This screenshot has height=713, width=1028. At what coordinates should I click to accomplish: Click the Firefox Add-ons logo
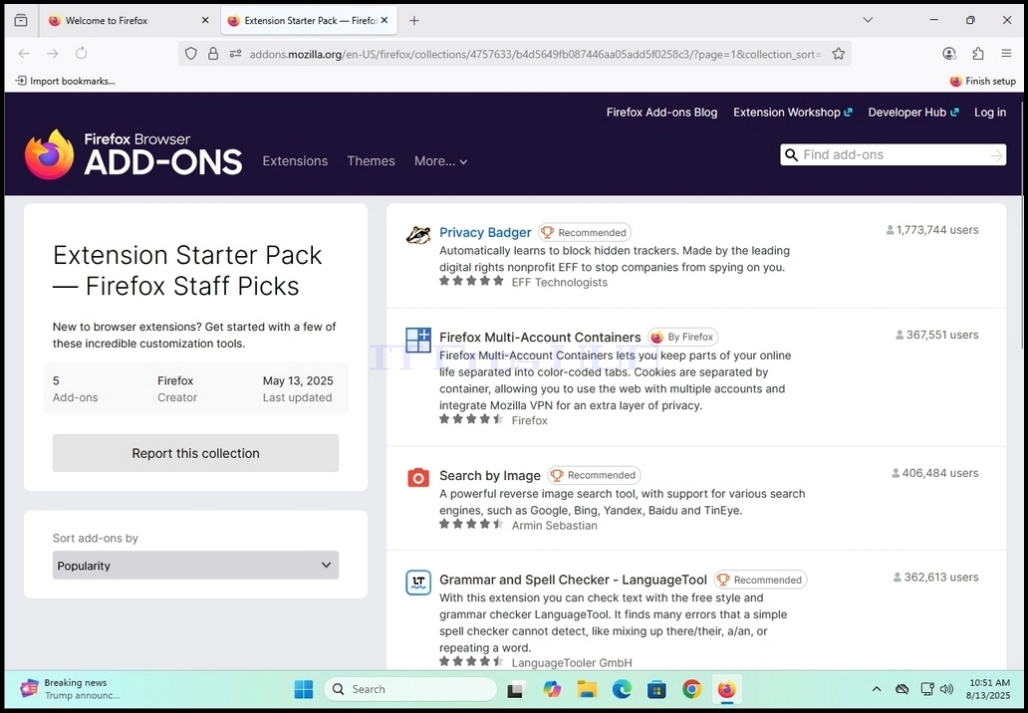[134, 155]
